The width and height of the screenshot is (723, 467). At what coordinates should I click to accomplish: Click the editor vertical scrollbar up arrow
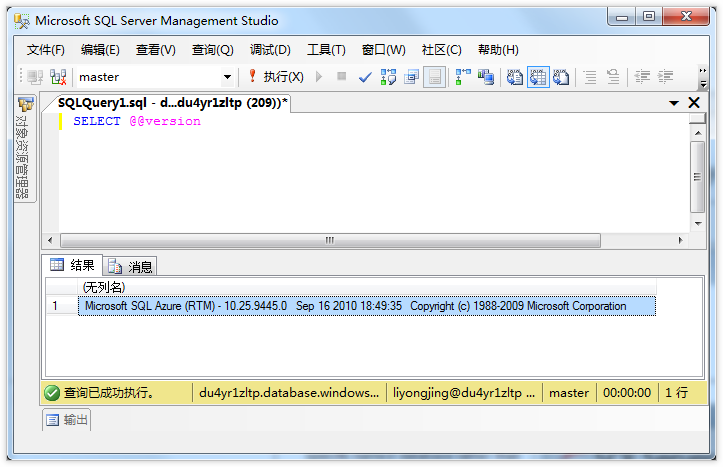coord(698,133)
